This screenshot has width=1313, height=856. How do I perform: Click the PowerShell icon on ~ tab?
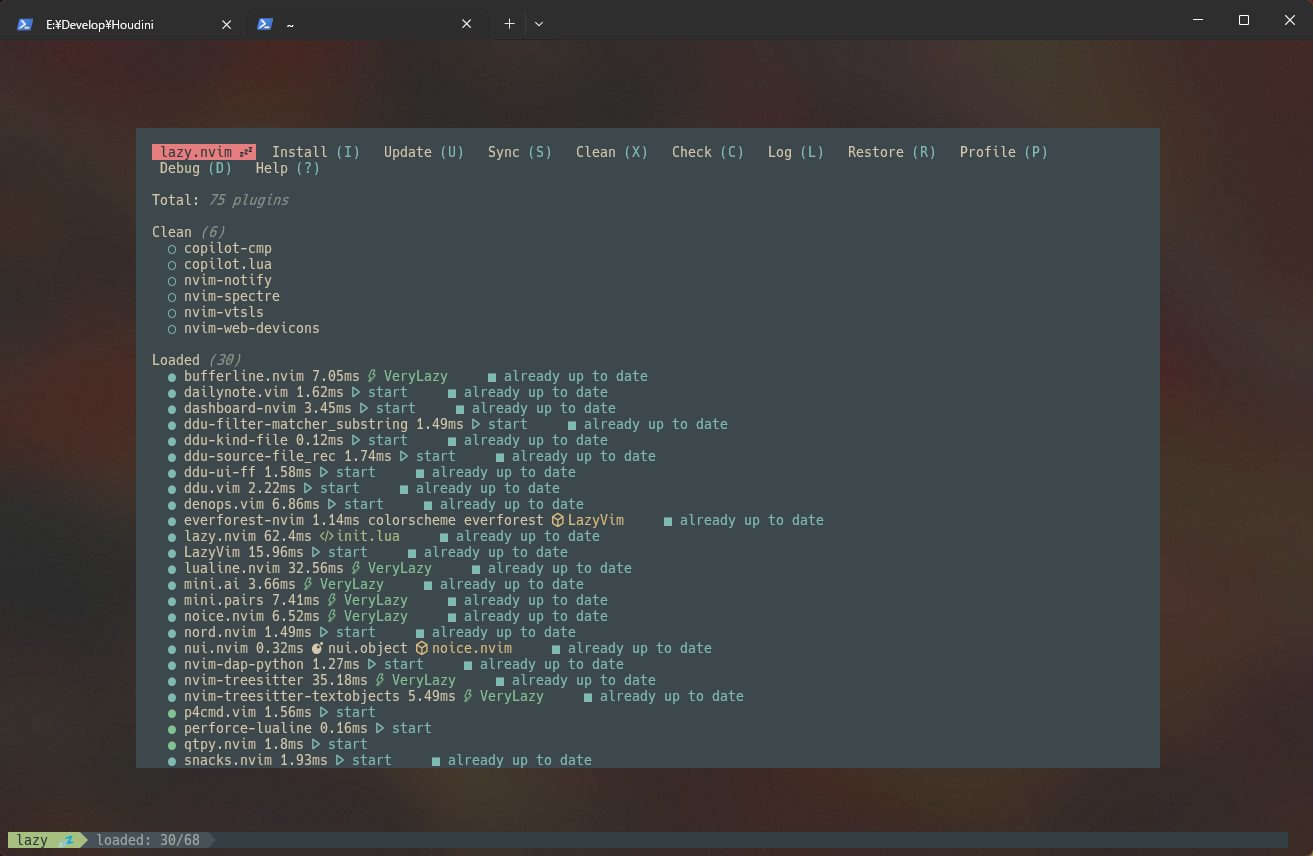(265, 24)
